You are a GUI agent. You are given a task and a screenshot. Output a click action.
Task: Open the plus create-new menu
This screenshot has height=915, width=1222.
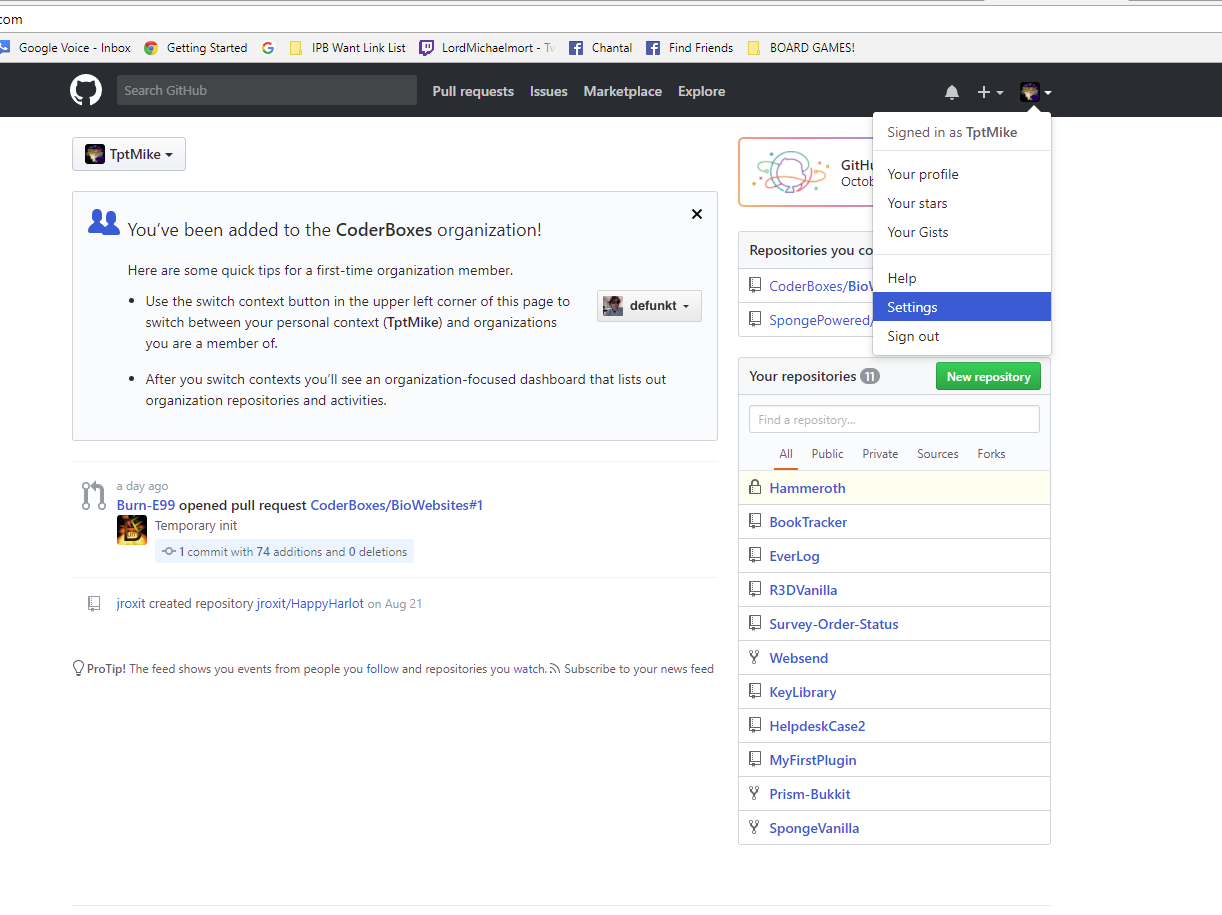(x=990, y=92)
